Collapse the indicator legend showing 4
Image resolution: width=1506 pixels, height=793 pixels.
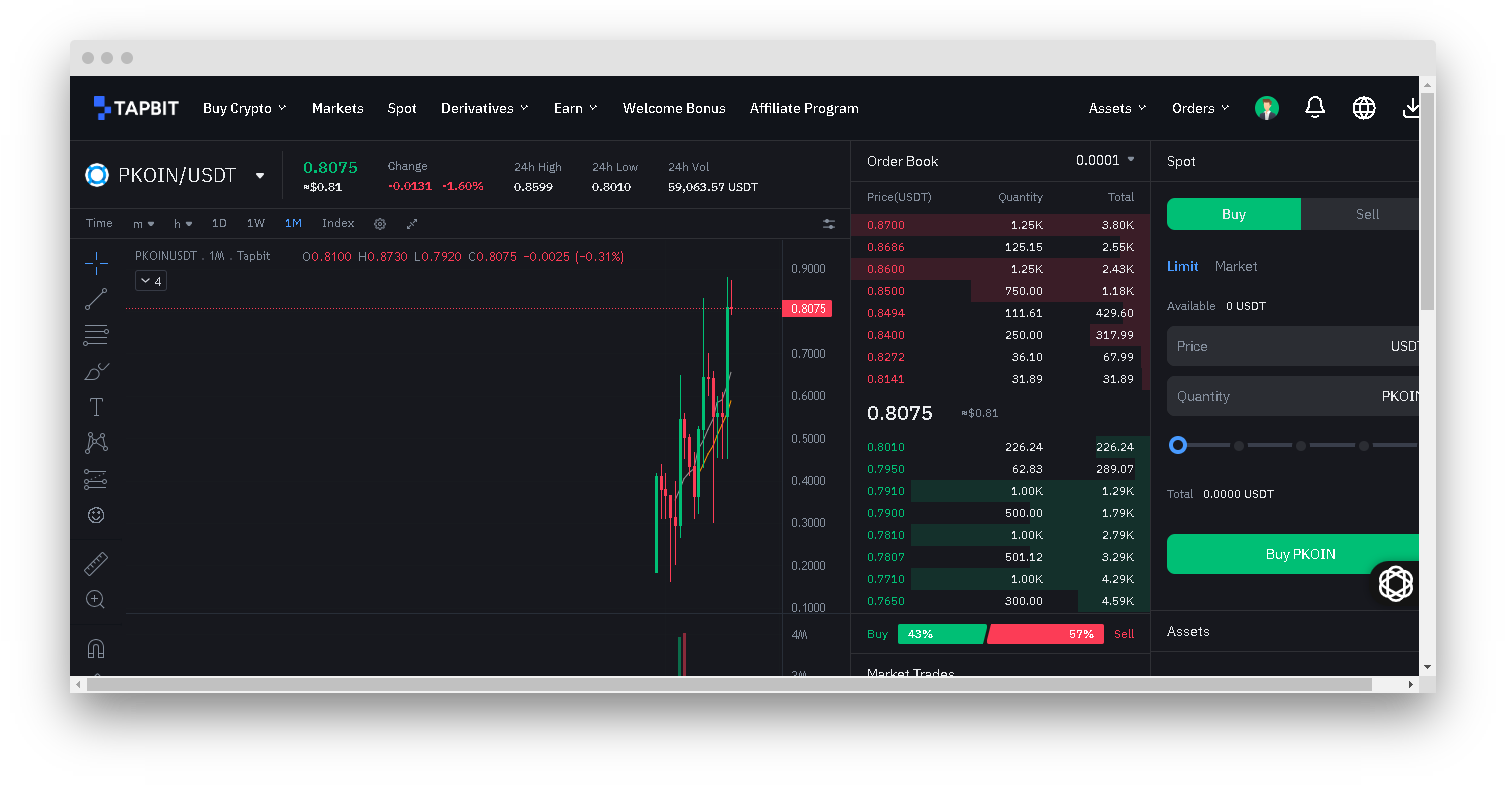150,281
